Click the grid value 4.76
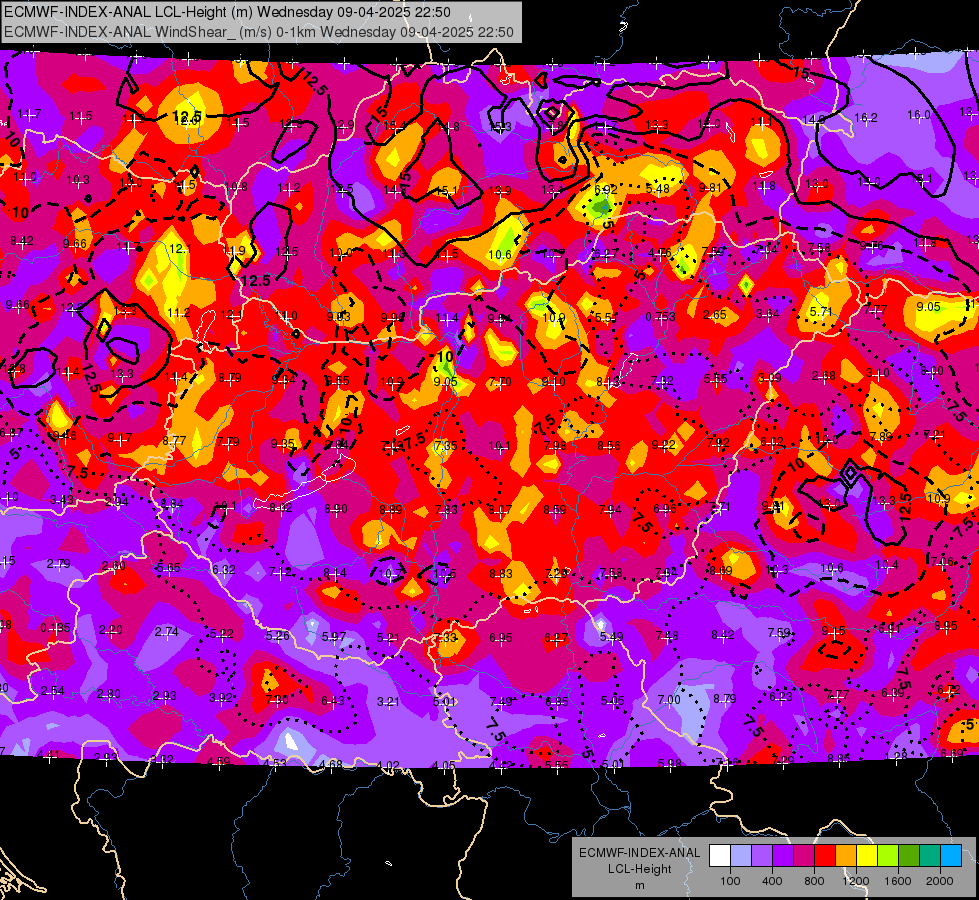The image size is (979, 900). [x=659, y=253]
